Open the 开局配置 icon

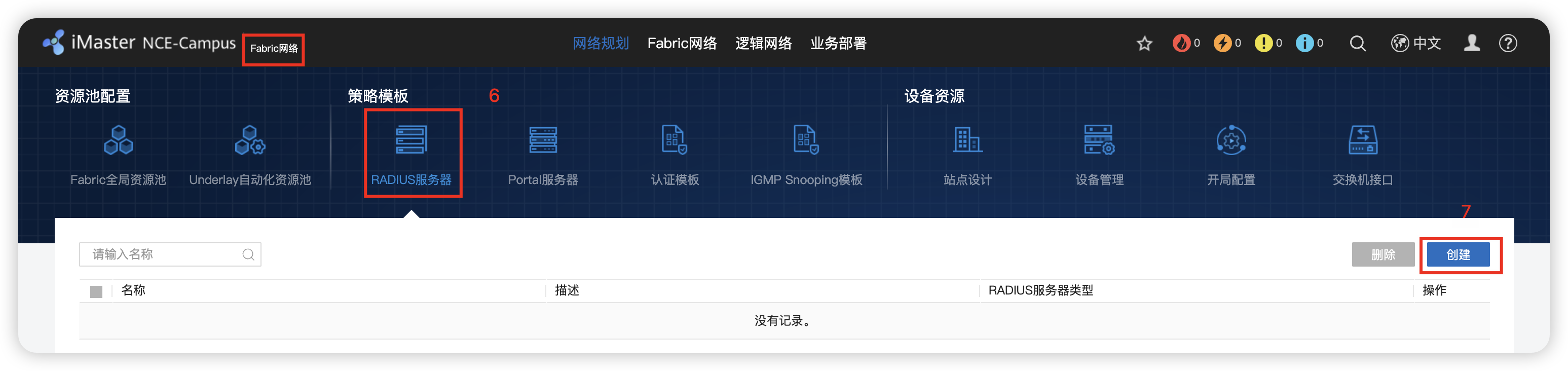click(1231, 140)
